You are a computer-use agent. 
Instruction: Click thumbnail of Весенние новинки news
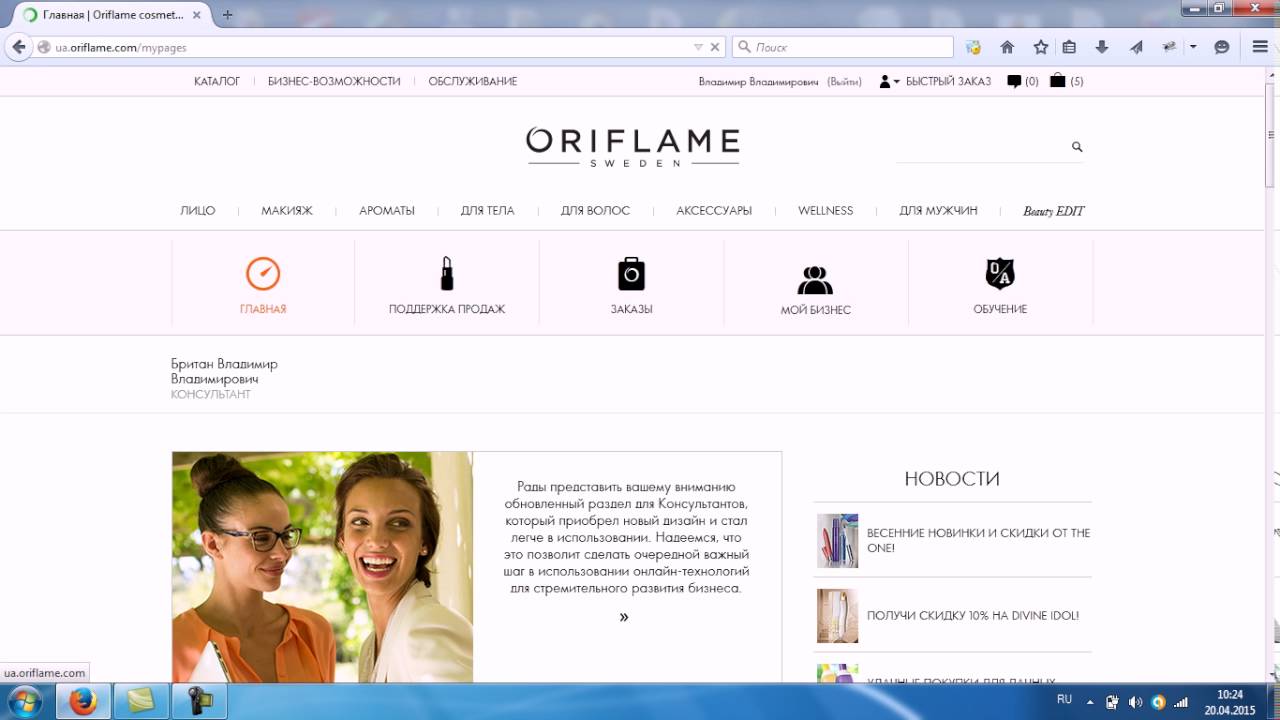click(x=837, y=541)
